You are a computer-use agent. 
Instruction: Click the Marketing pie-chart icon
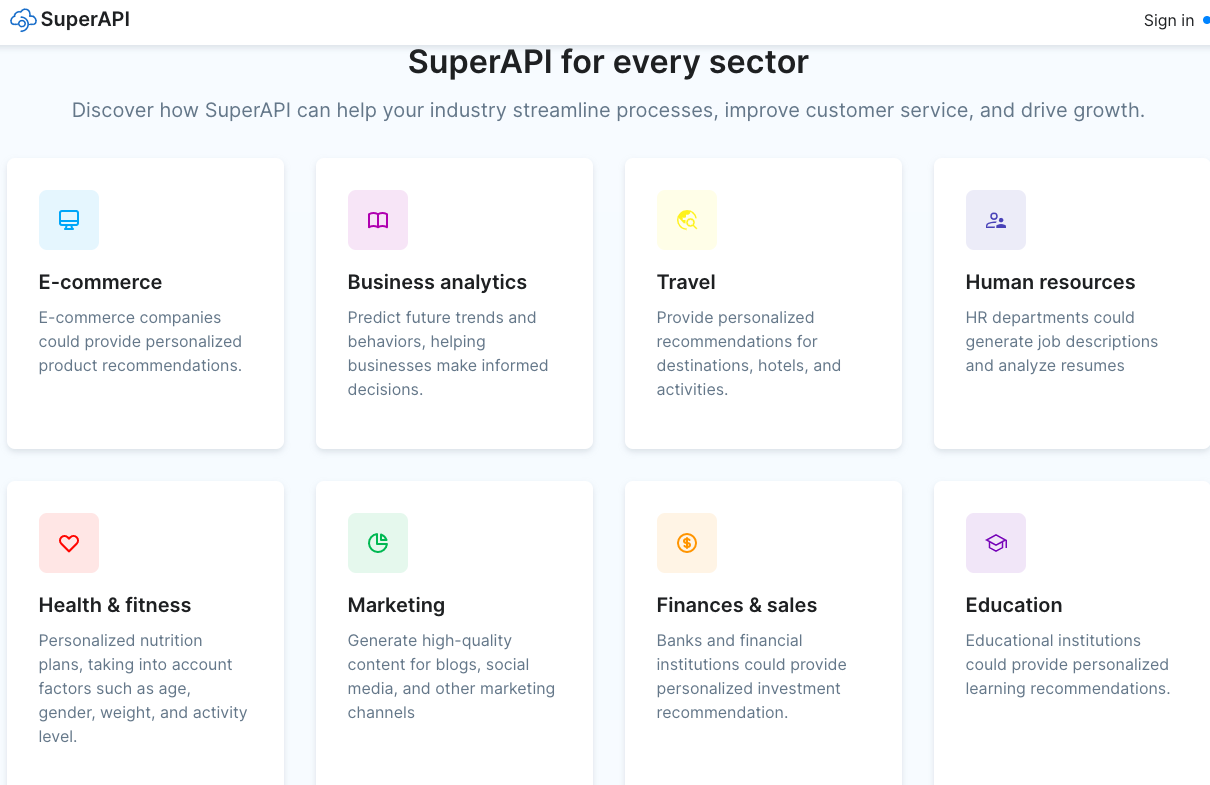pyautogui.click(x=378, y=543)
